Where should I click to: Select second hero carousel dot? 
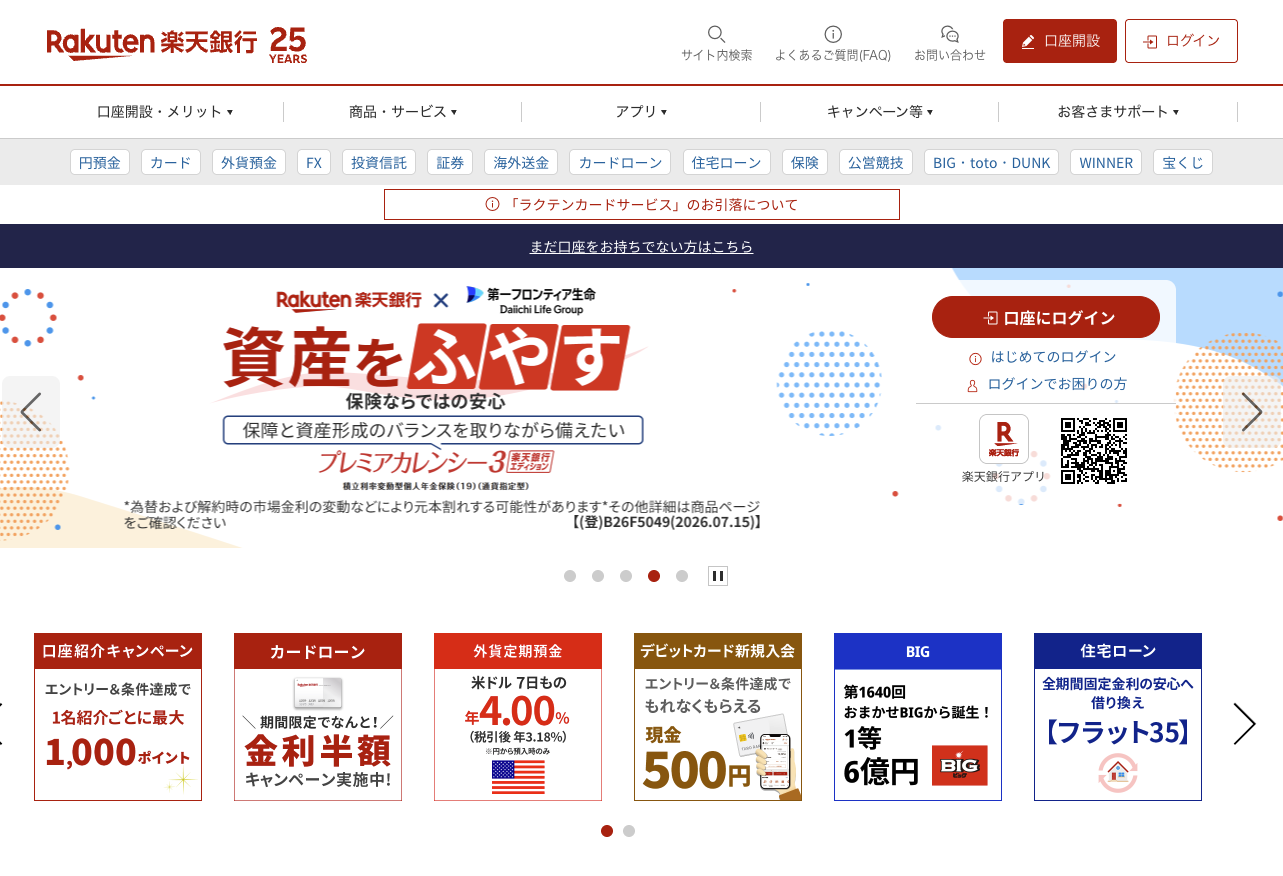[598, 576]
